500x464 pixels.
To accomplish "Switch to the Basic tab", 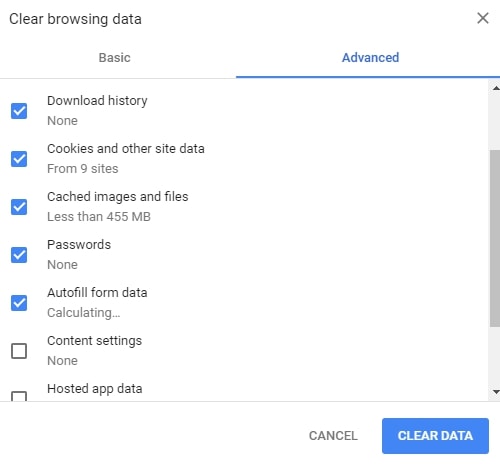I will (x=114, y=58).
